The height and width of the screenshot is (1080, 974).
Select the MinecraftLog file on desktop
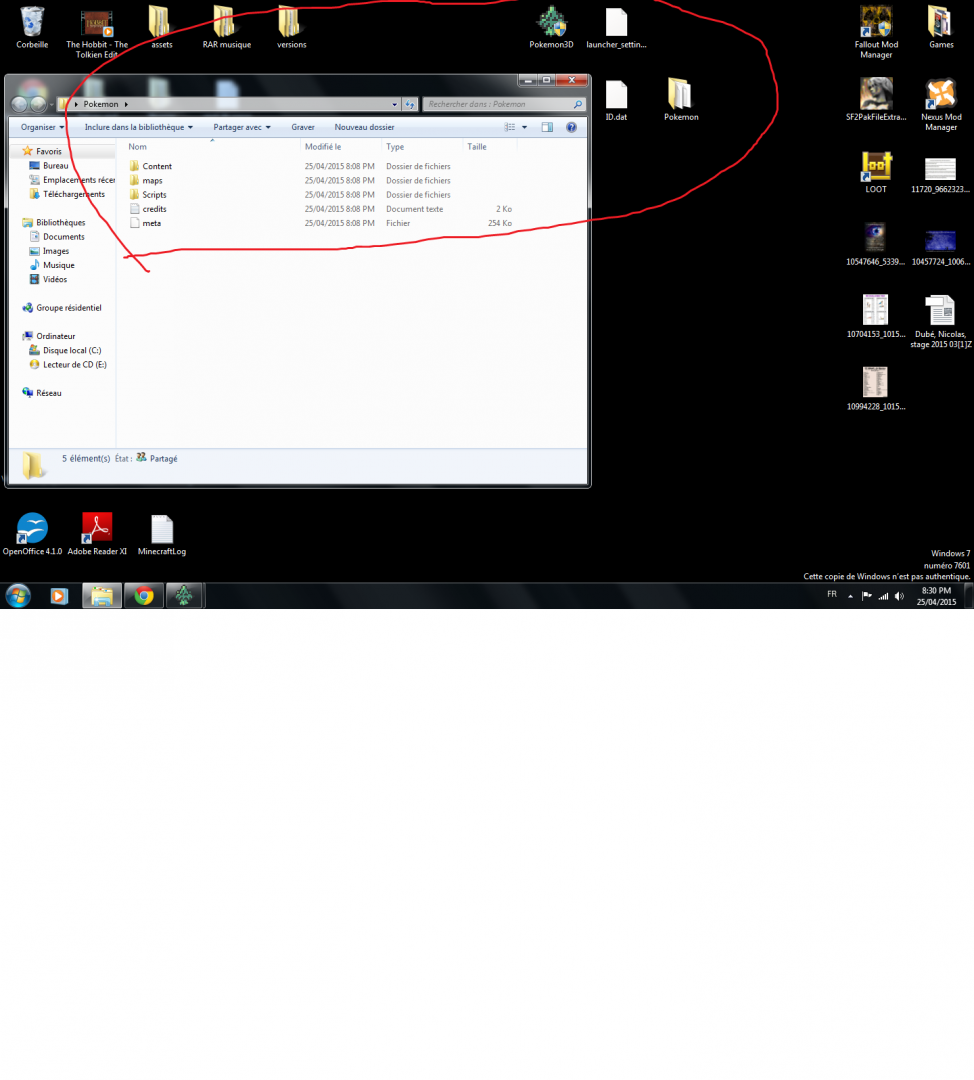coord(162,534)
